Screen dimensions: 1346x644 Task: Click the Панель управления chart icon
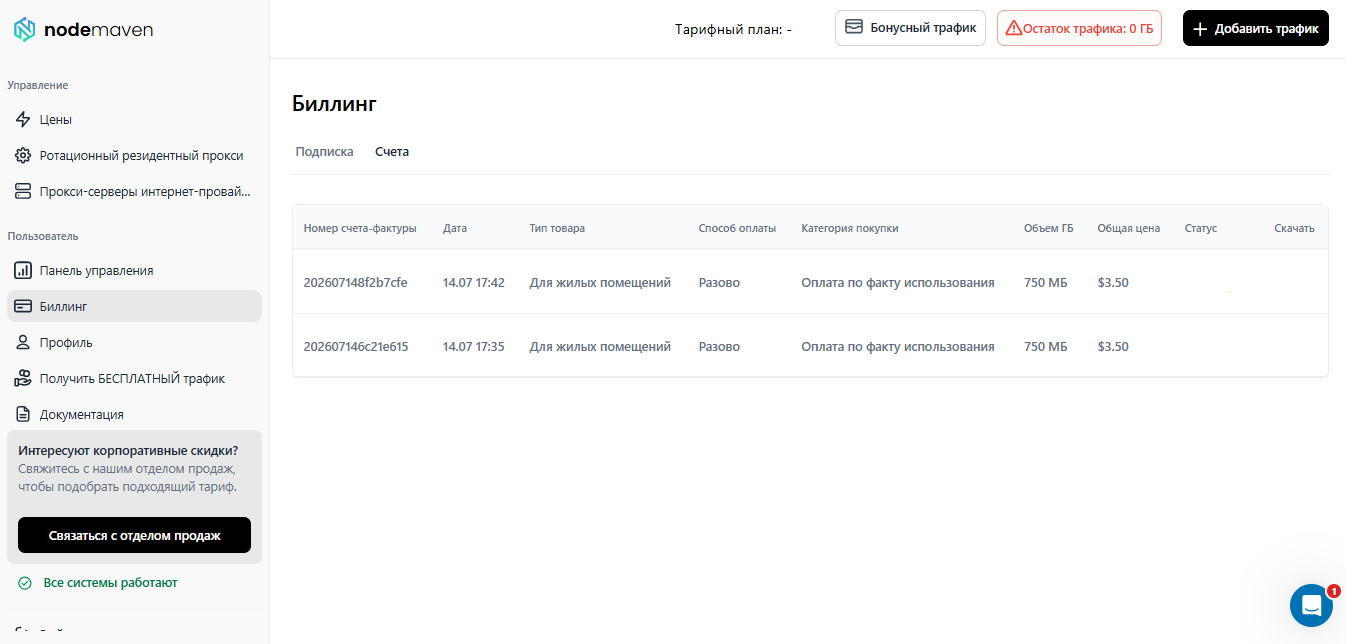[x=23, y=271]
